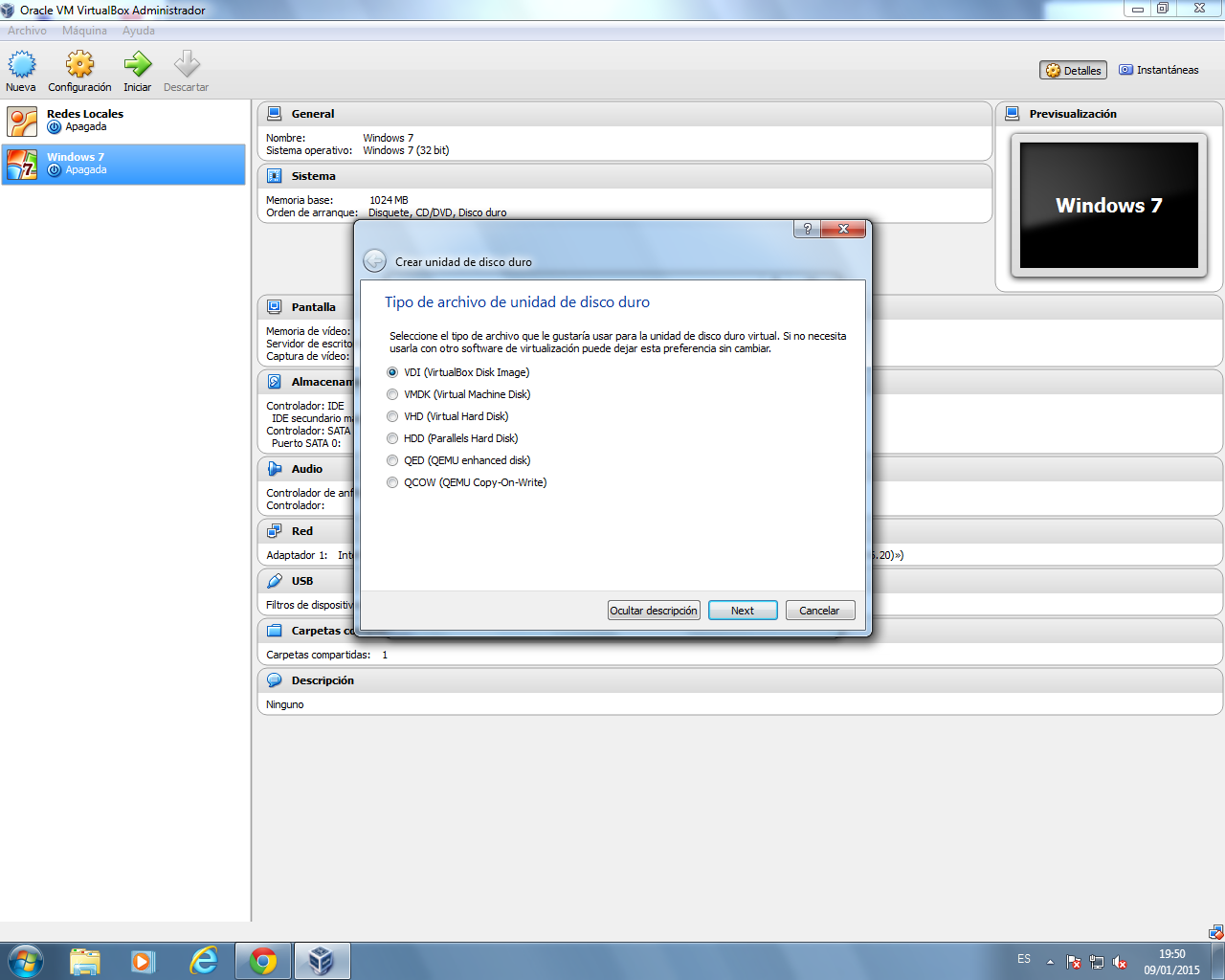This screenshot has height=980, width=1225.
Task: Click muted volume tray icon
Action: pyautogui.click(x=1120, y=963)
